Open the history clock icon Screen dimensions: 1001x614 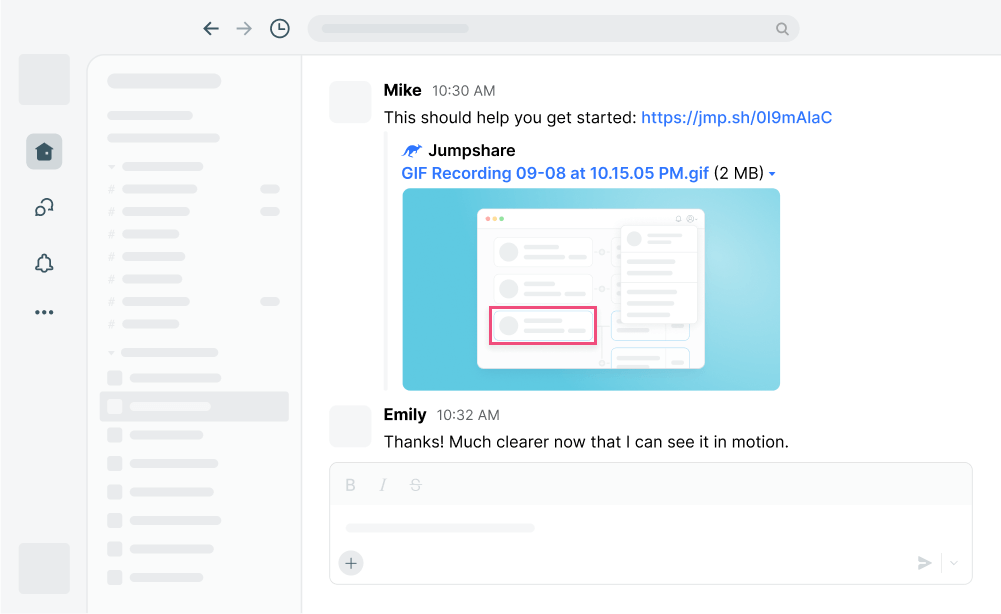tap(280, 29)
